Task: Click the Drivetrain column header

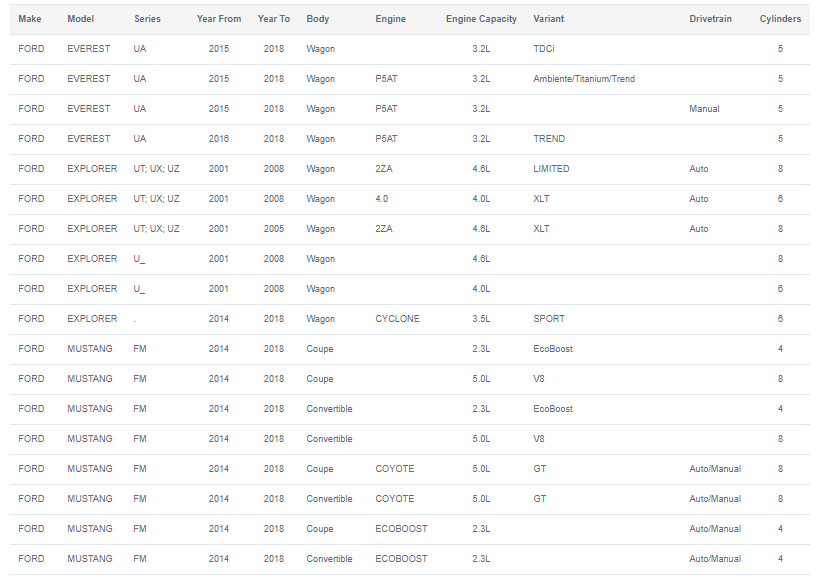Action: 711,19
